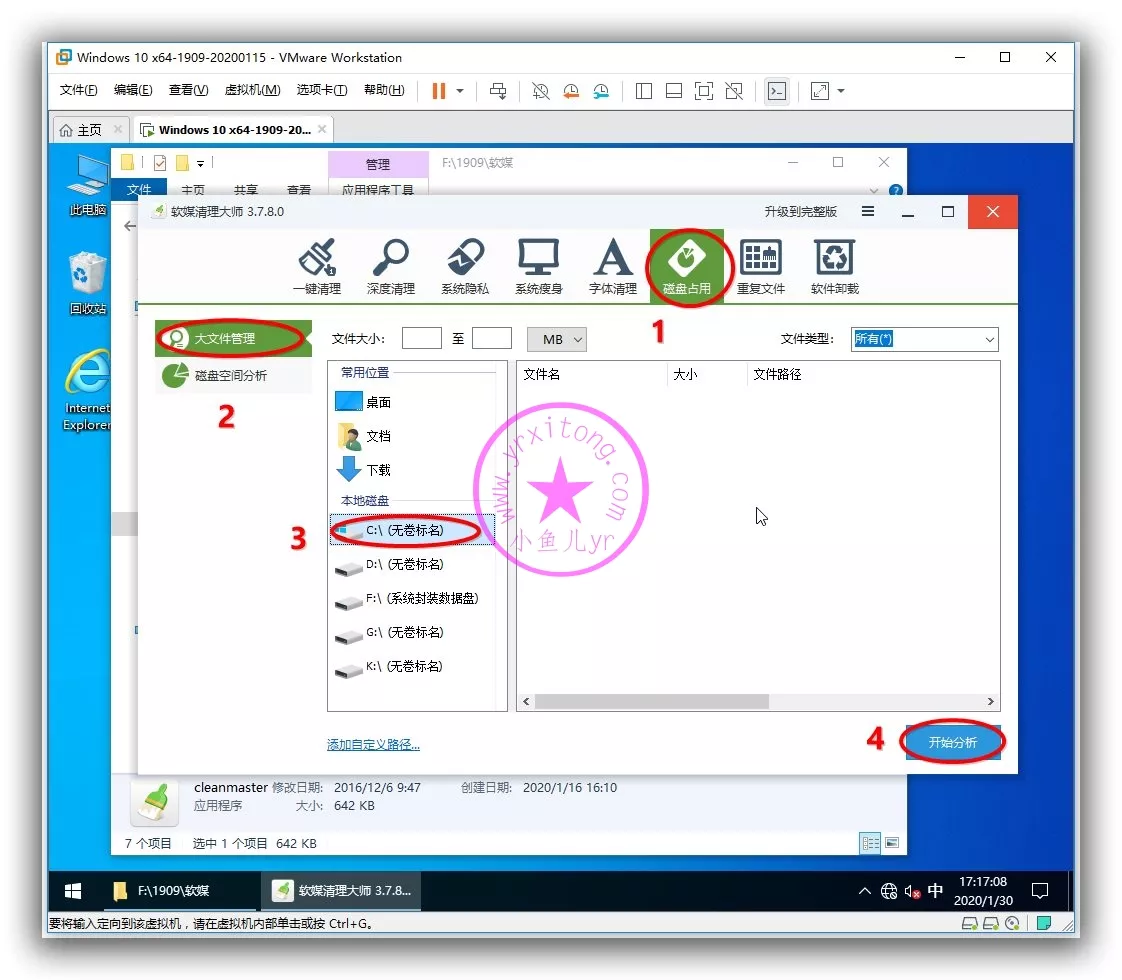Viewport: 1122px width, 980px height.
Task: Choose the 桌面 desktop location
Action: [x=377, y=402]
